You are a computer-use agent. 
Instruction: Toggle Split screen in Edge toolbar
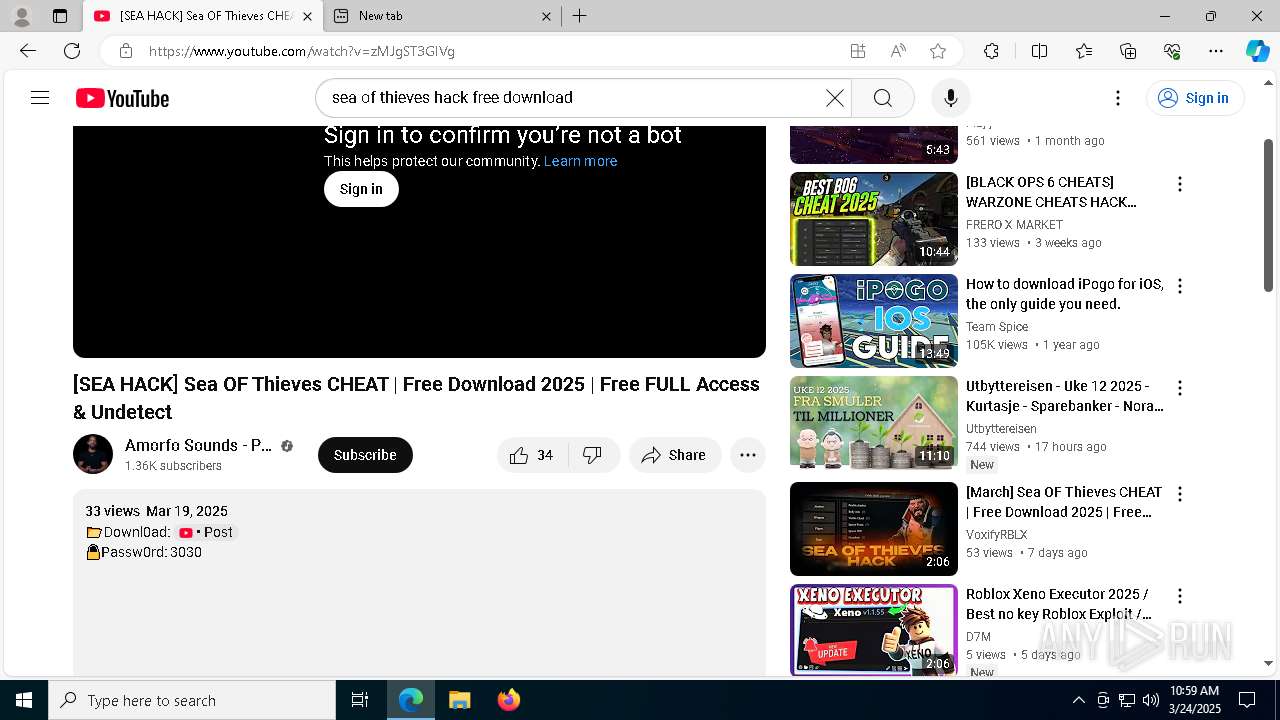pos(1039,51)
